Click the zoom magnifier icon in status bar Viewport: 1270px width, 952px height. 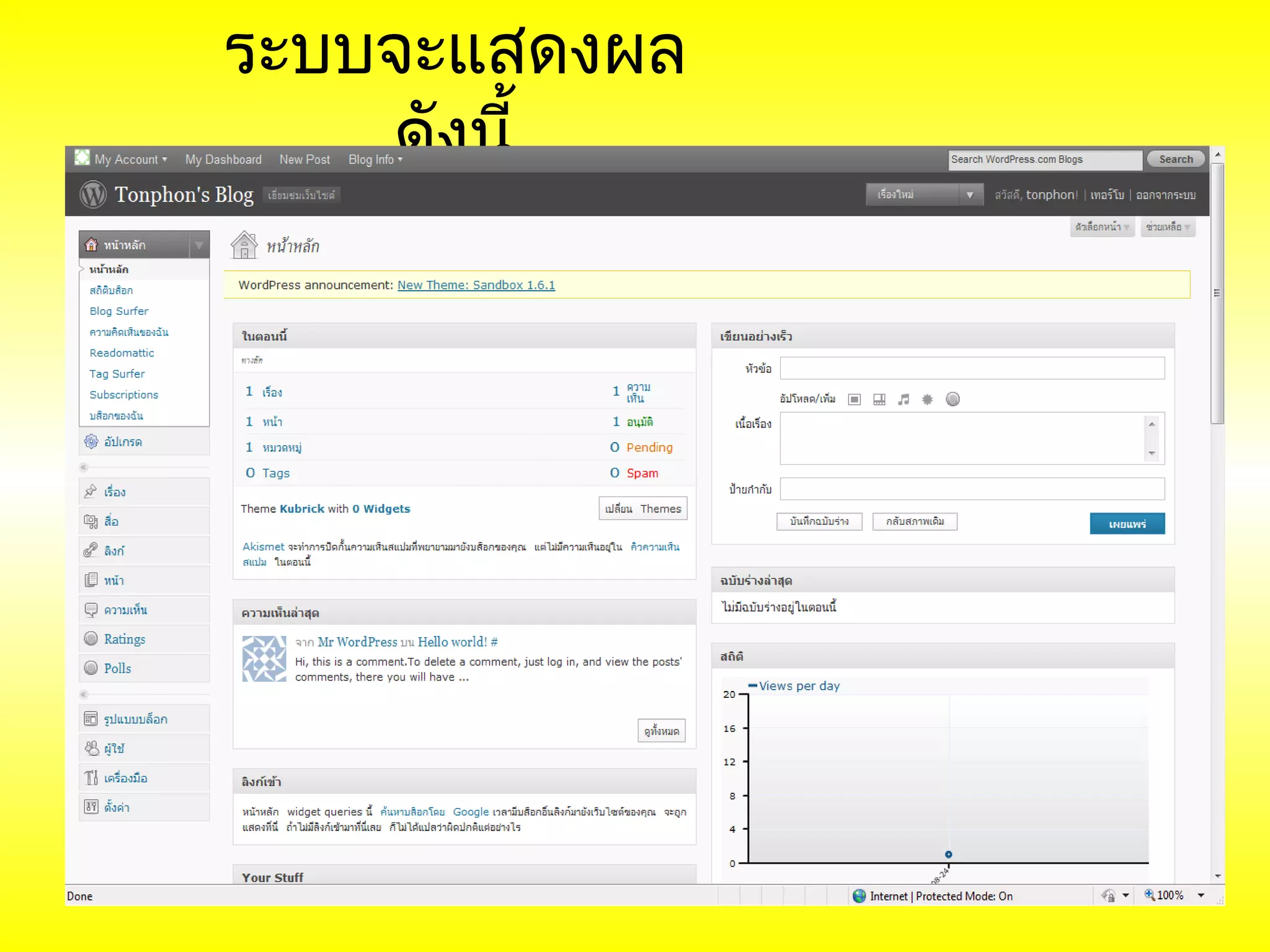(x=1150, y=894)
